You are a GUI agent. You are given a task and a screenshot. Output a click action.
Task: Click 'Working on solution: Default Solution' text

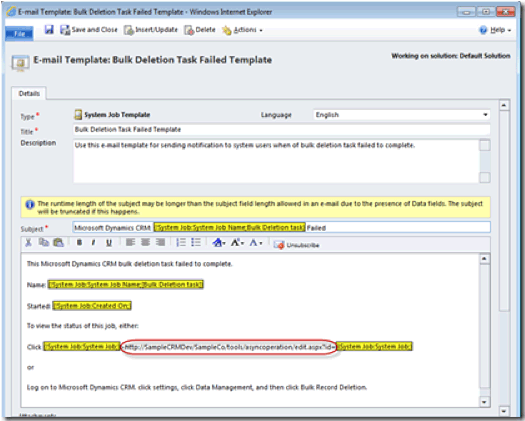coord(451,56)
